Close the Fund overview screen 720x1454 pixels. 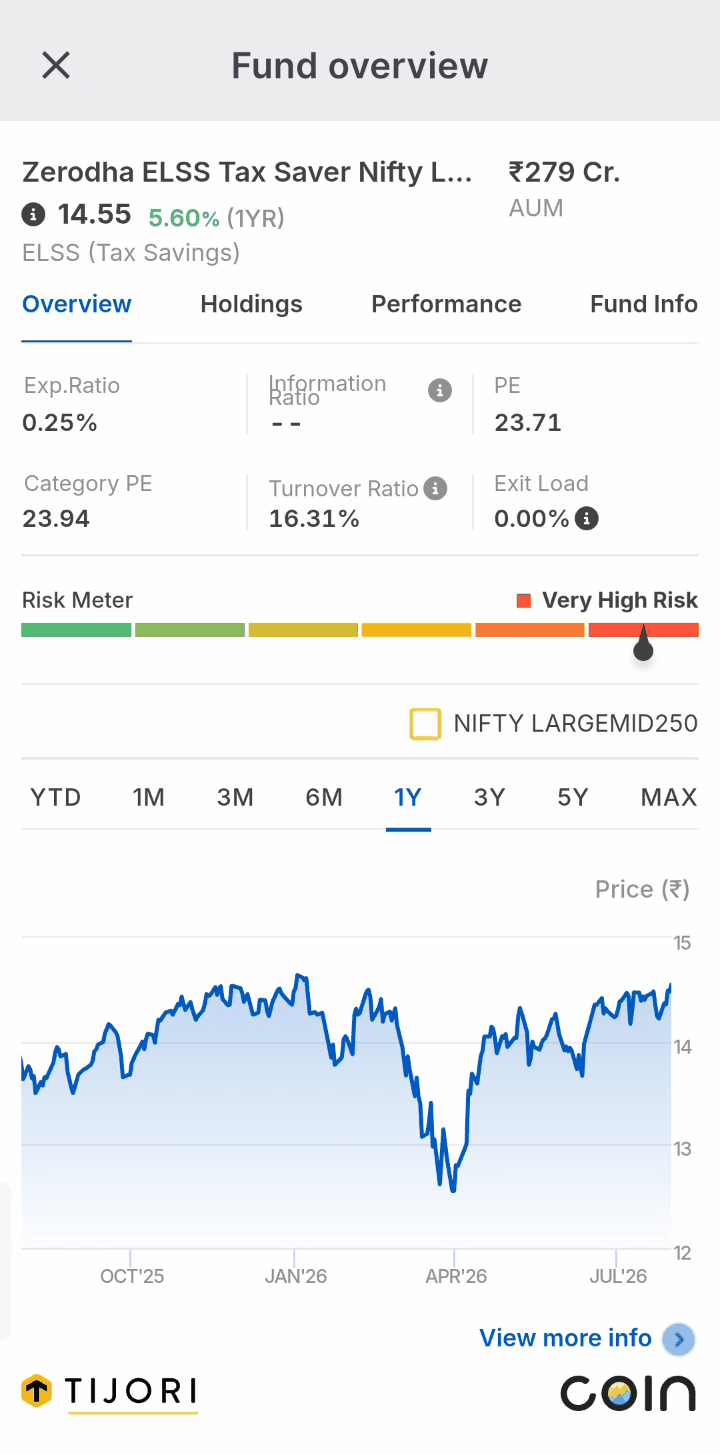(x=55, y=66)
